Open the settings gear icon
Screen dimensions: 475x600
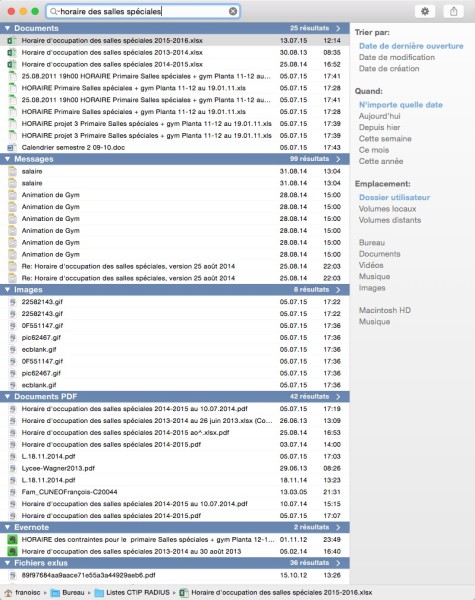(425, 11)
